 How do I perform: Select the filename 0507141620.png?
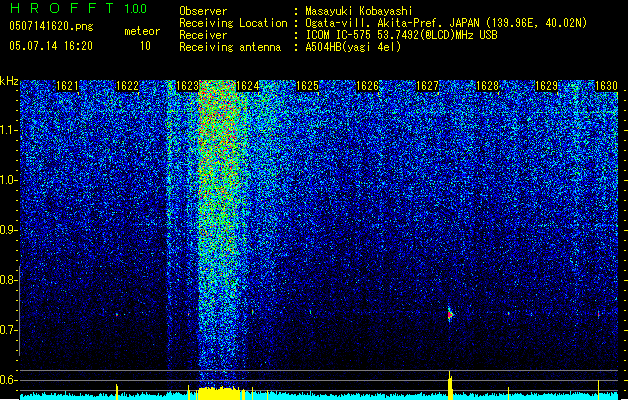click(x=51, y=26)
